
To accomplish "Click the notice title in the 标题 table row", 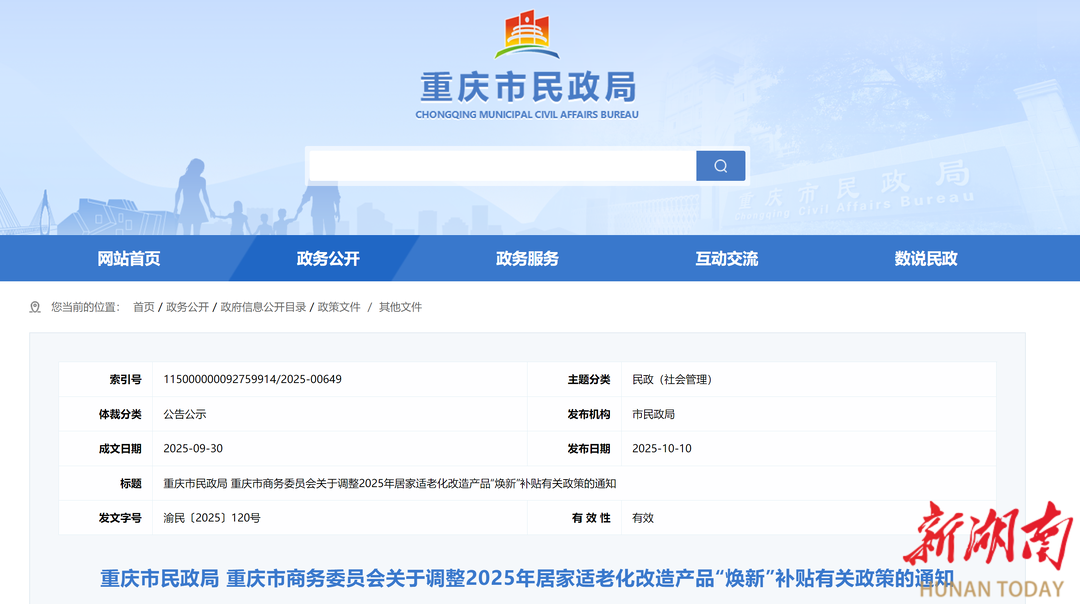I will [389, 484].
